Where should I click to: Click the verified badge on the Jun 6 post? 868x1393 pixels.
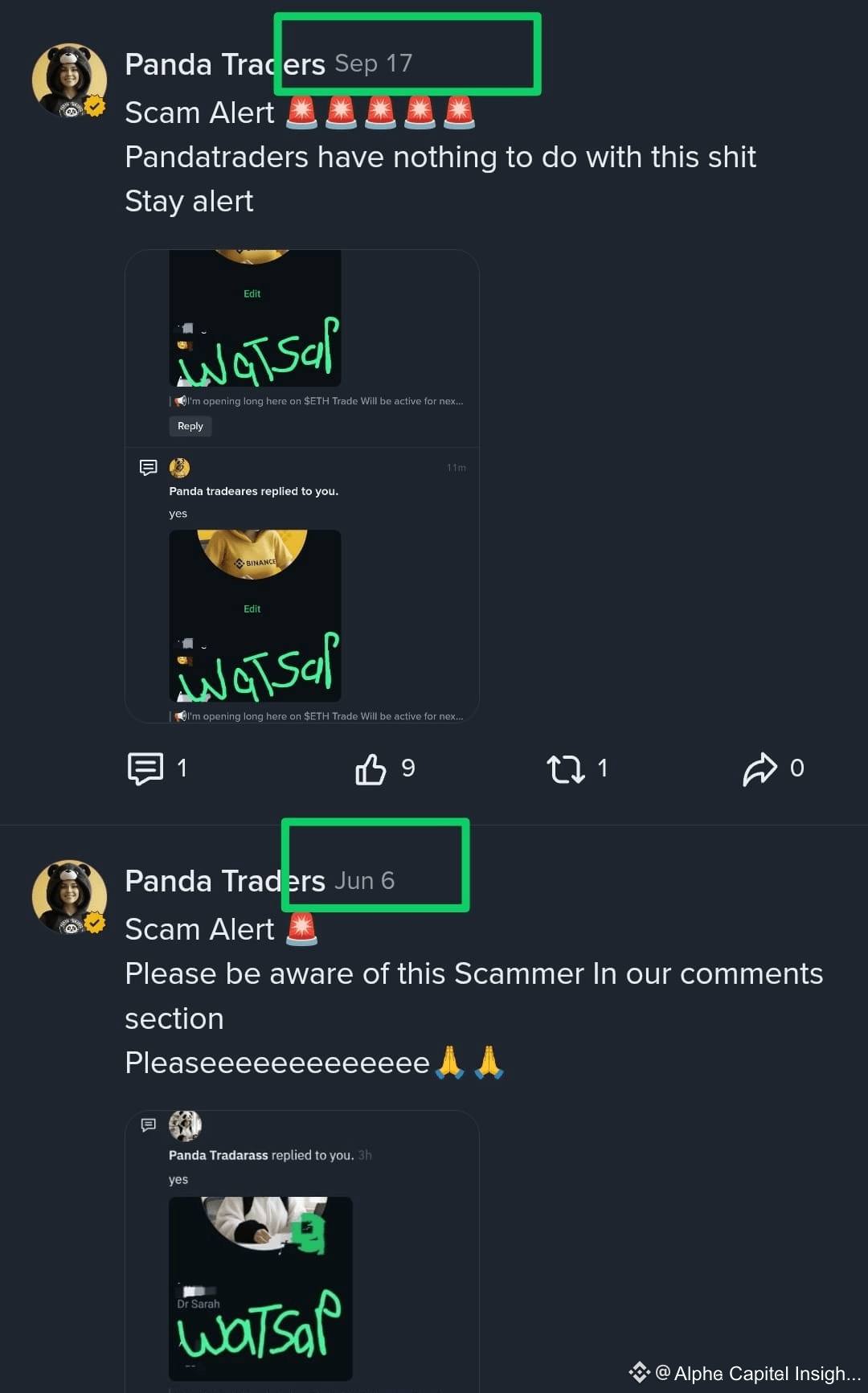tap(96, 923)
